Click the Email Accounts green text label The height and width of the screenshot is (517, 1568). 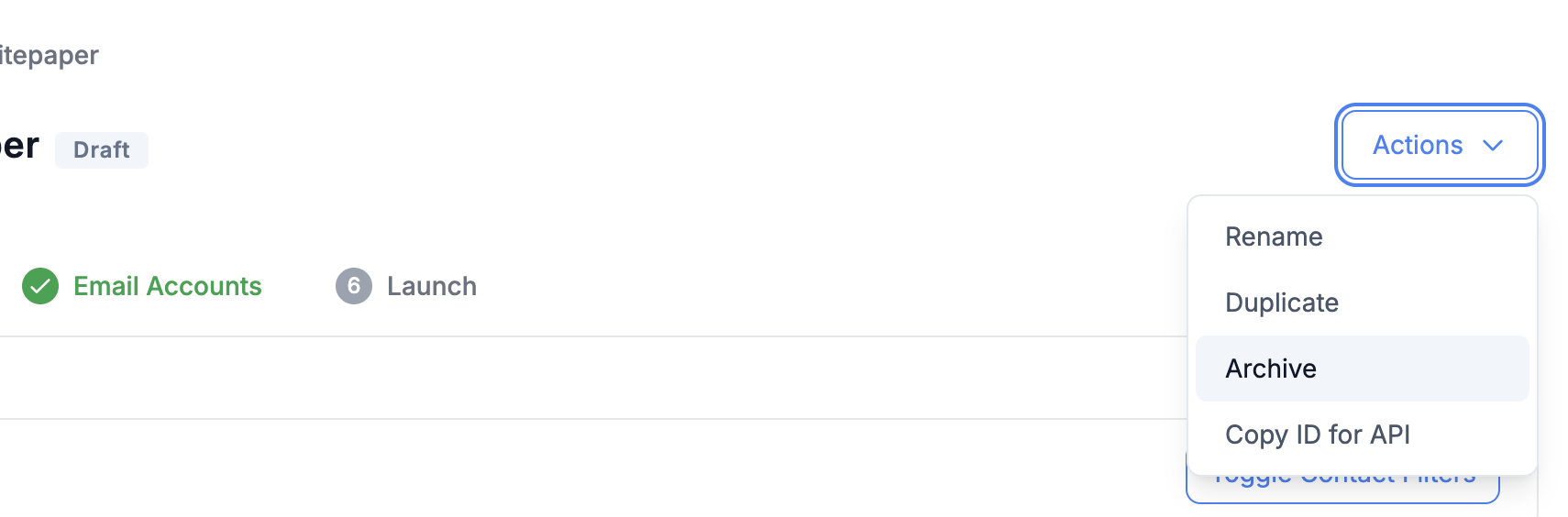coord(168,286)
